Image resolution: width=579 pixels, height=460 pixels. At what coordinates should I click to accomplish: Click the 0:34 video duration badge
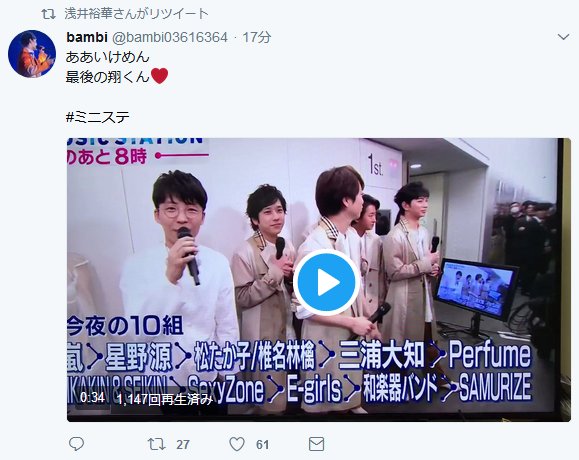pyautogui.click(x=92, y=398)
